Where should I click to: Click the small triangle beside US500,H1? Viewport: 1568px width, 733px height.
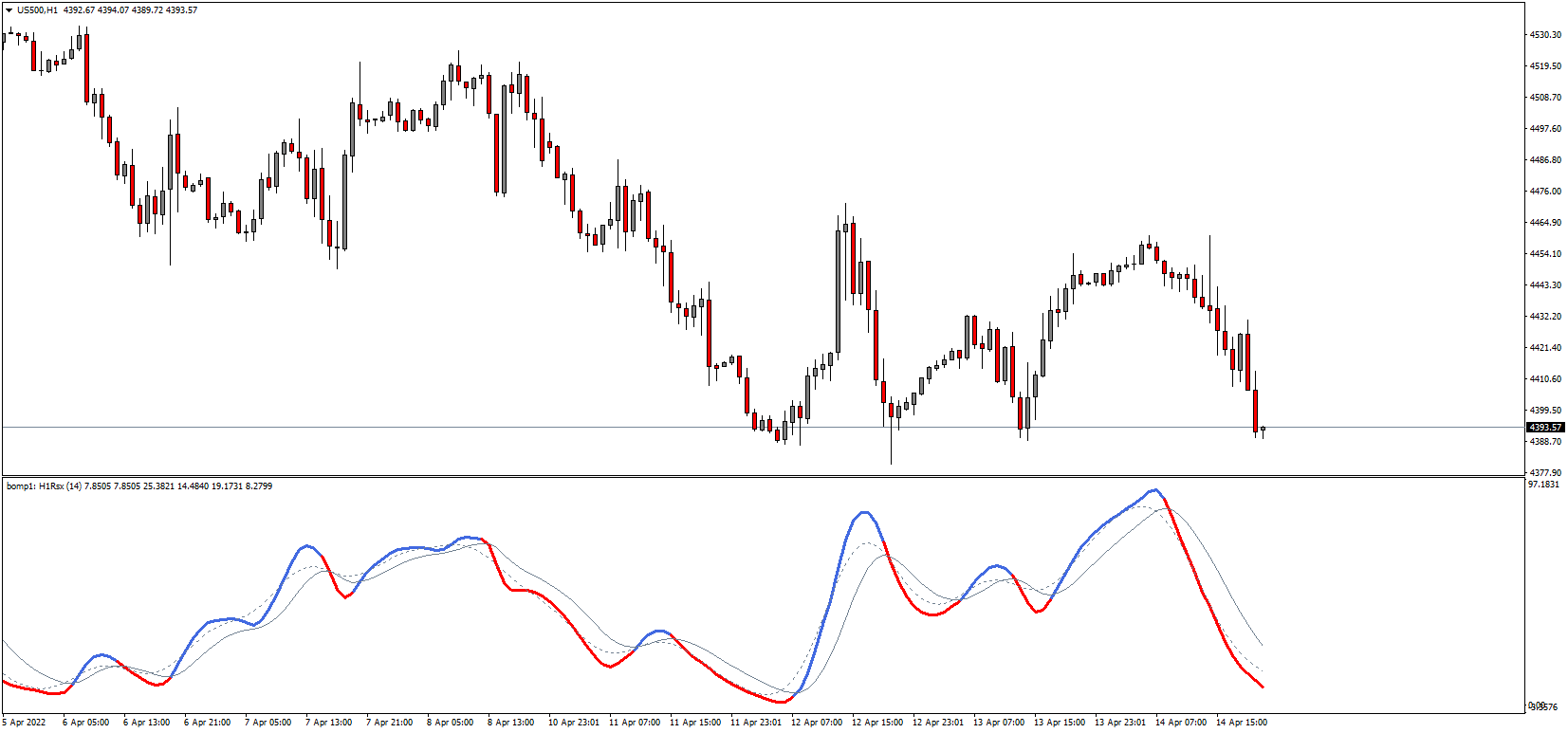pyautogui.click(x=9, y=10)
